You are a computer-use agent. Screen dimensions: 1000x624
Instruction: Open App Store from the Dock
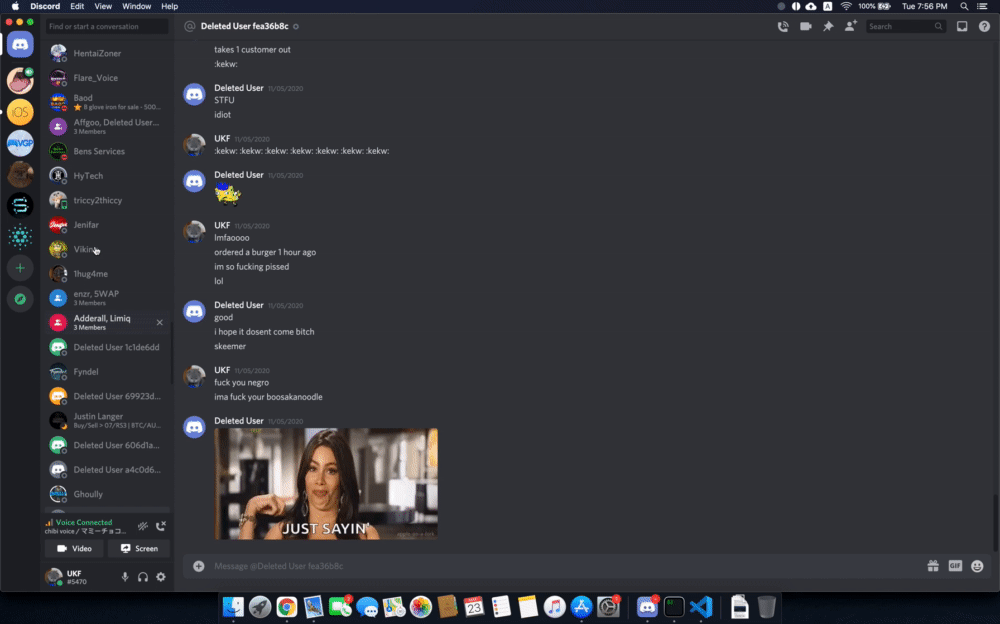click(x=581, y=607)
